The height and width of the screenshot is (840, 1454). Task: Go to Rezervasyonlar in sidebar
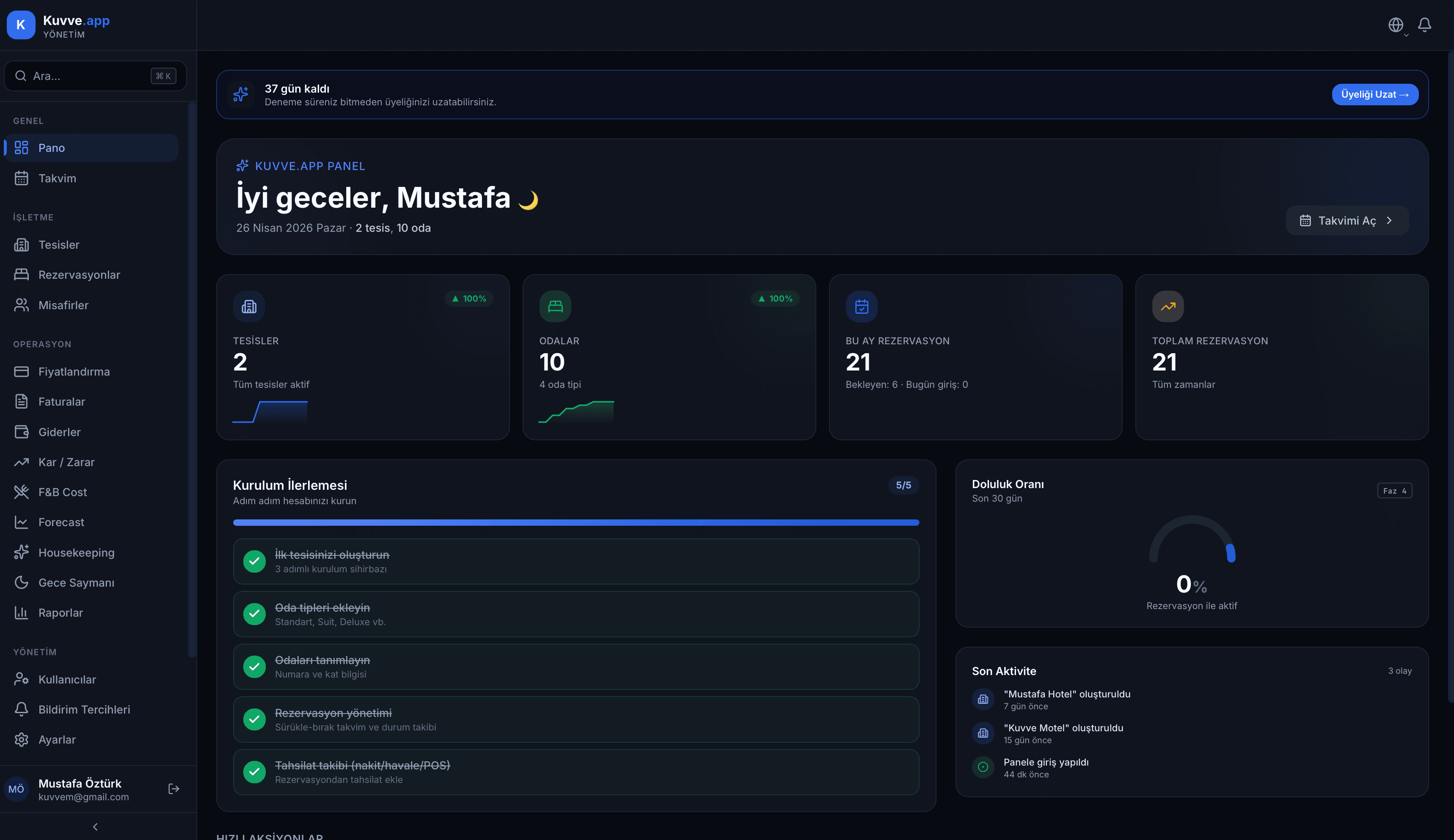point(91,275)
